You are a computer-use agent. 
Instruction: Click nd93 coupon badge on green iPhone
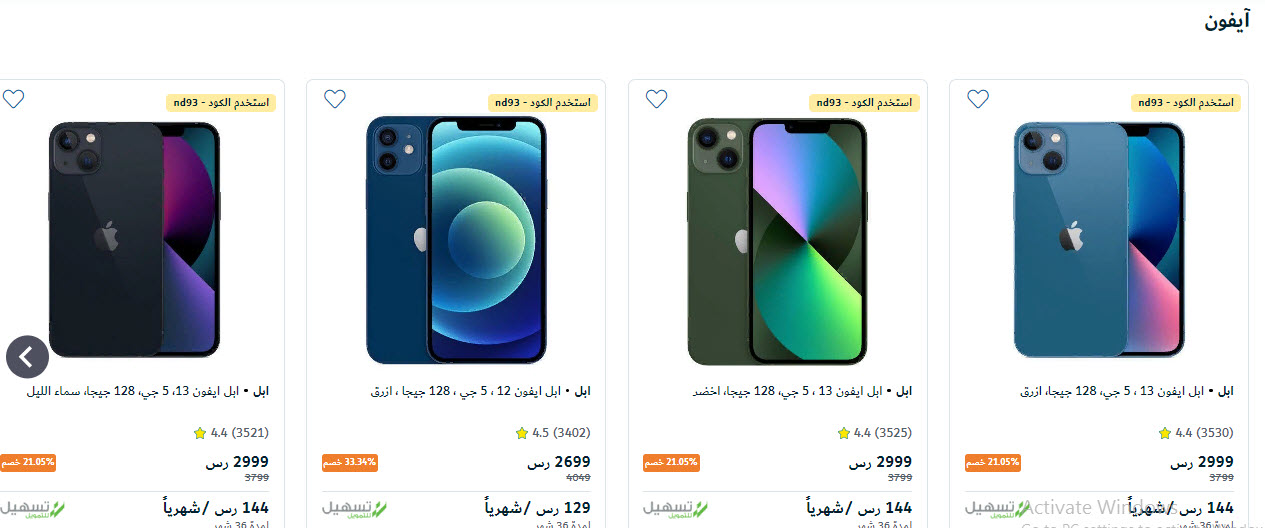click(x=864, y=102)
